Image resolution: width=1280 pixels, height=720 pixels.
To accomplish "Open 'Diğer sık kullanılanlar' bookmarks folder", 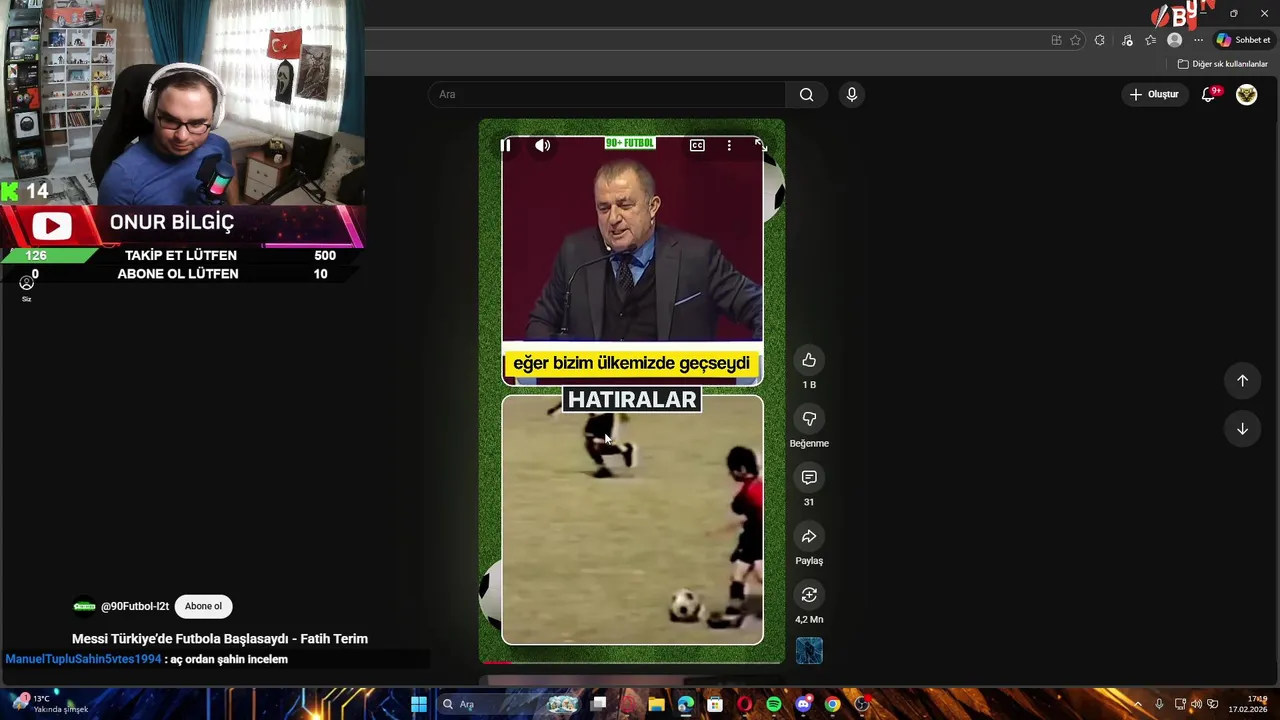I will point(1223,64).
